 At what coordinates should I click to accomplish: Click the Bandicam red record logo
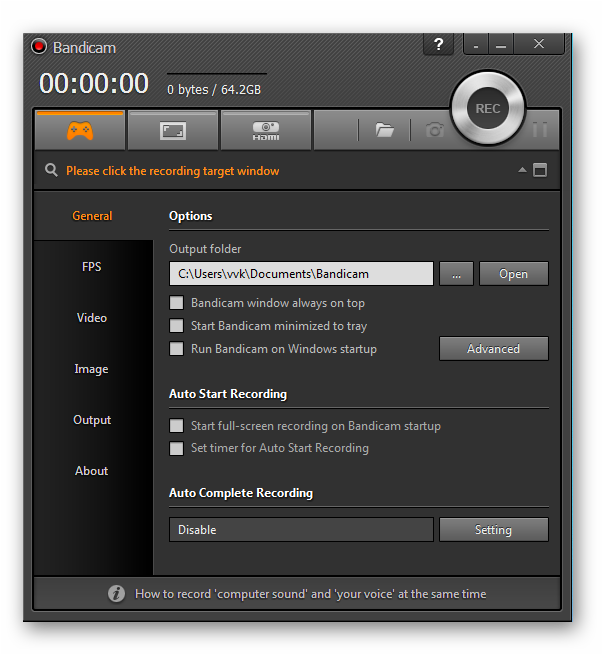(39, 46)
